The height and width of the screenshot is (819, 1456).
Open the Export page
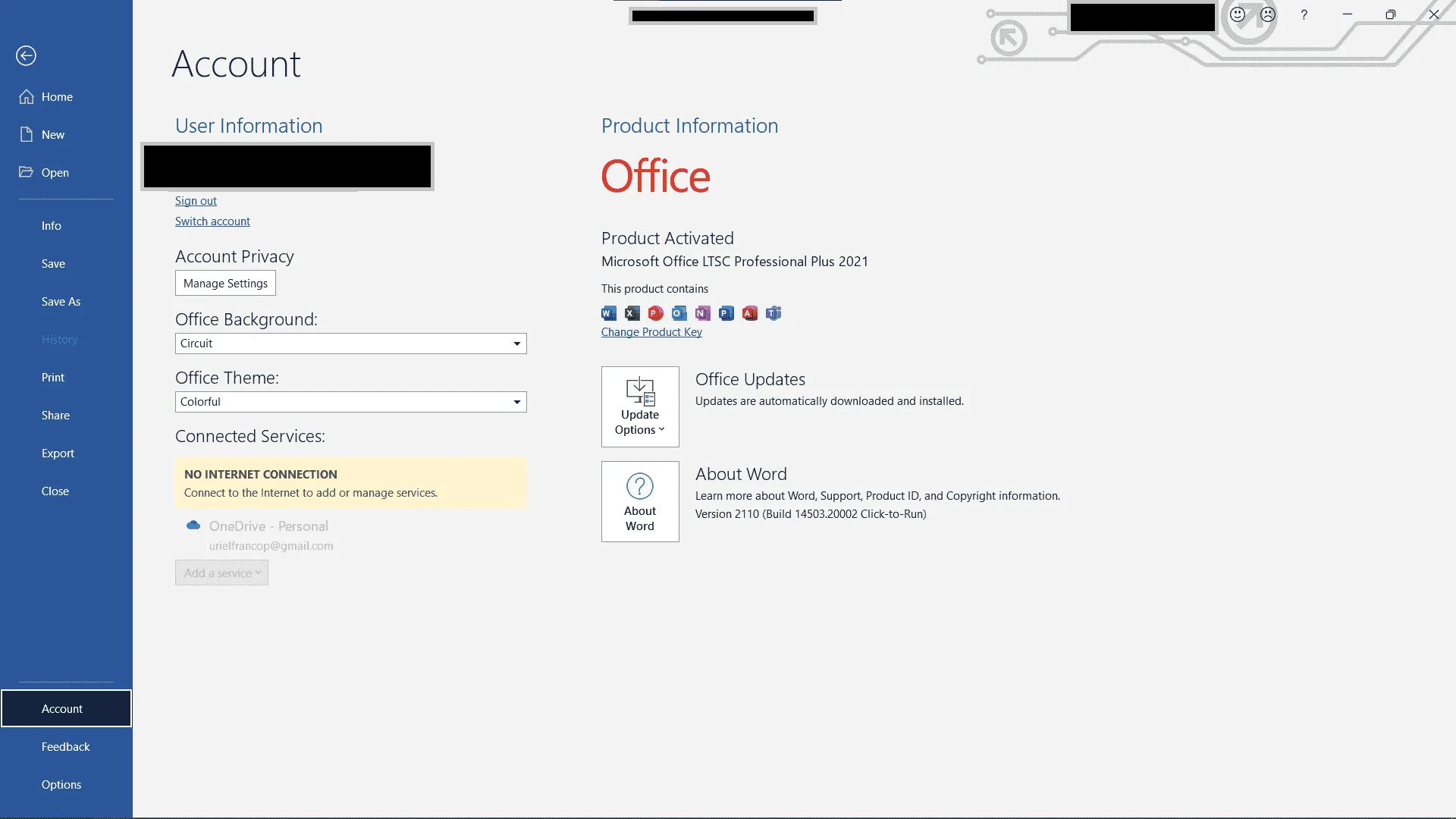[x=66, y=453]
